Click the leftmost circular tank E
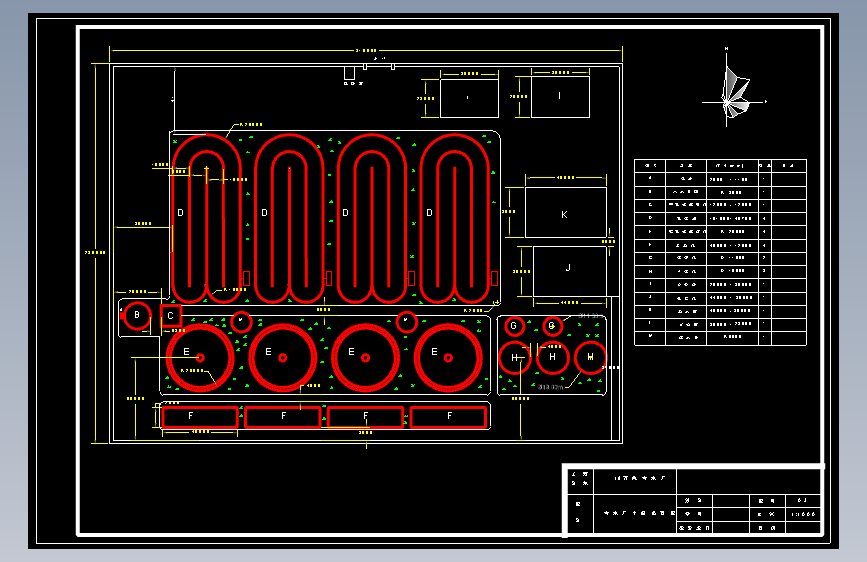Image resolution: width=867 pixels, height=562 pixels. tap(200, 358)
